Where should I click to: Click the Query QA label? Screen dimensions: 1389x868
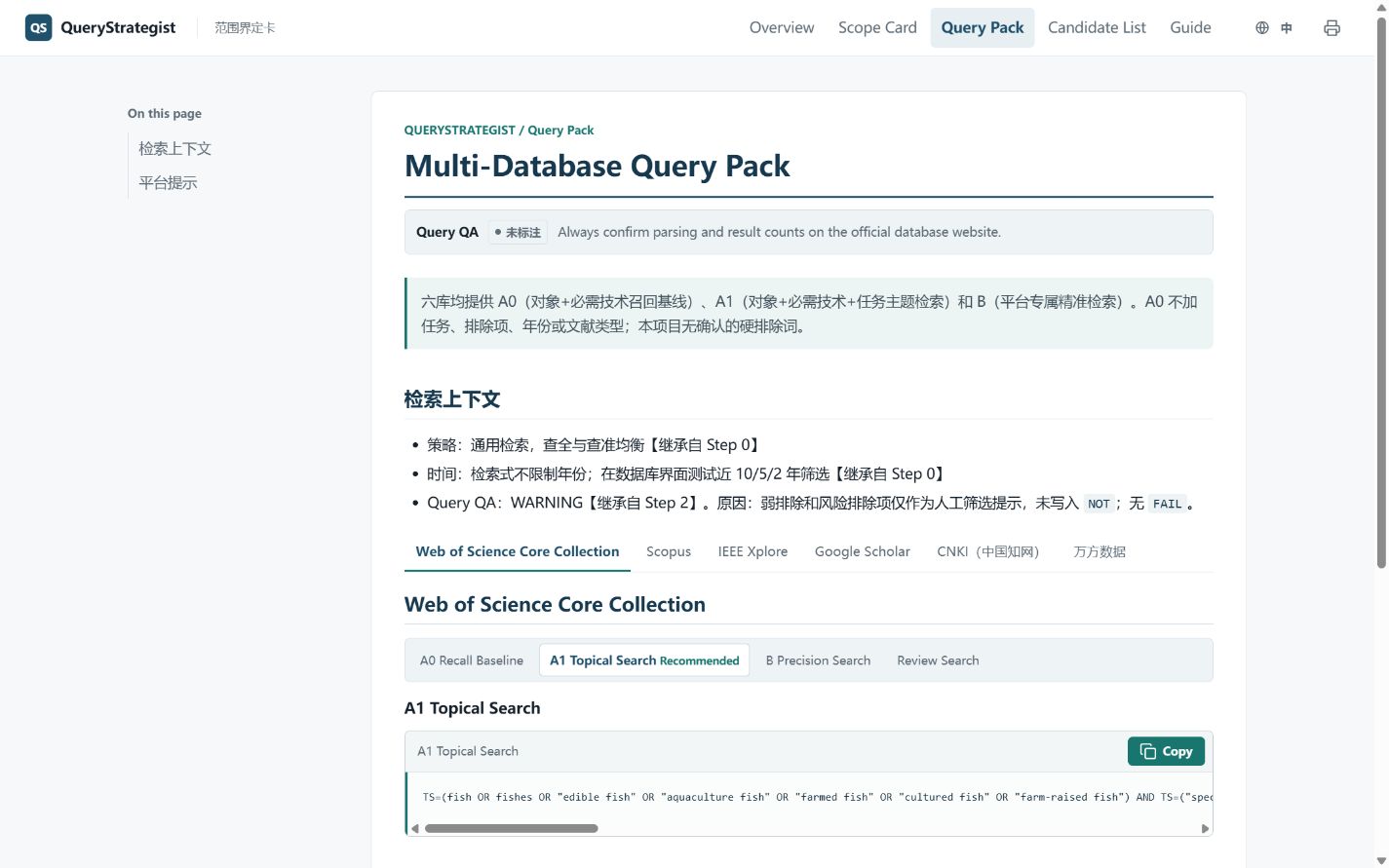447,232
